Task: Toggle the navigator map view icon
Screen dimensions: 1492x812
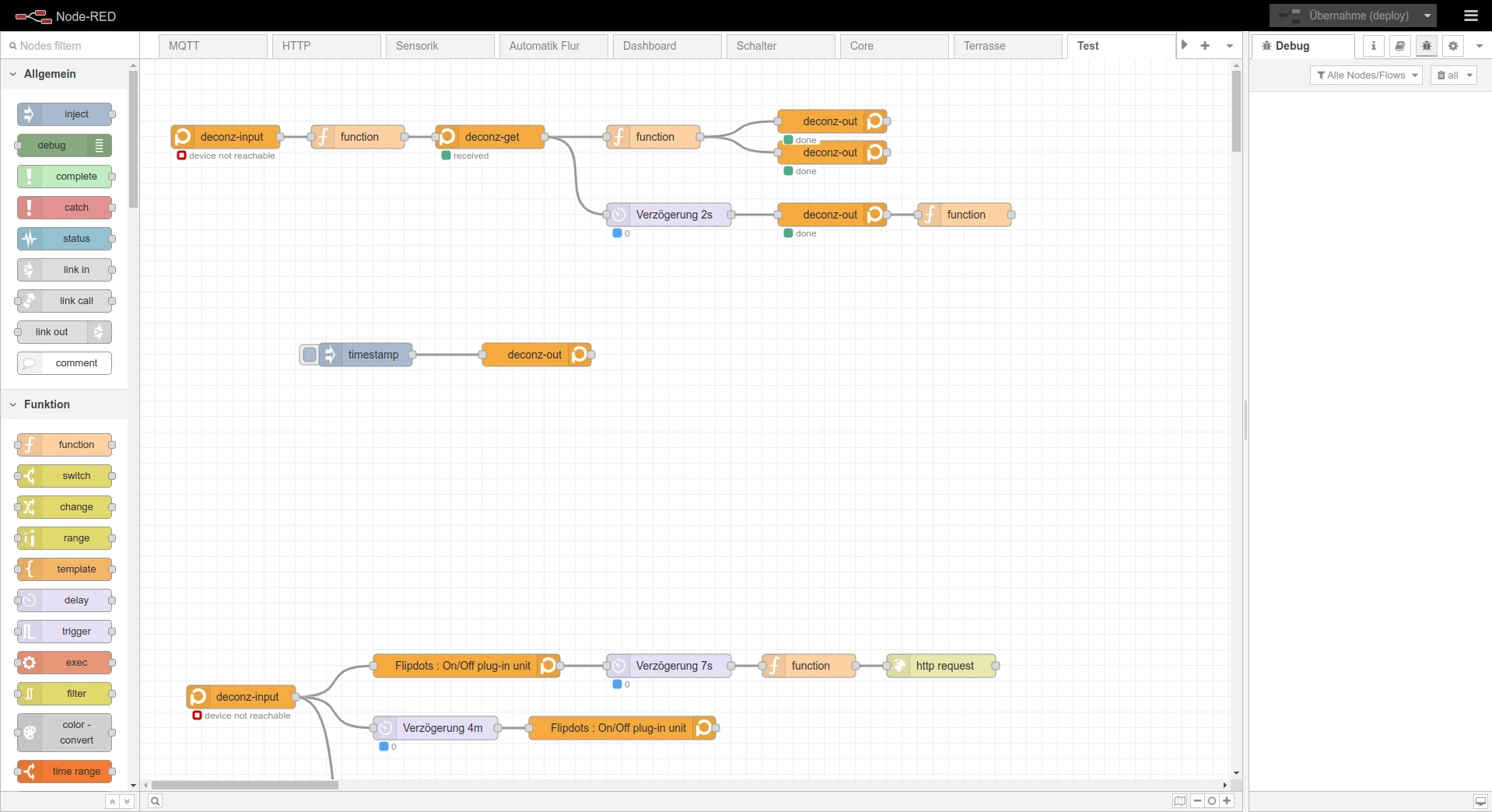Action: [1180, 801]
